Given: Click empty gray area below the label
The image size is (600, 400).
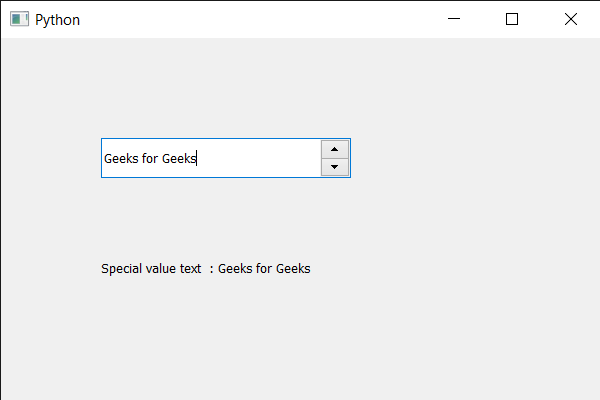Looking at the screenshot, I should (300, 340).
